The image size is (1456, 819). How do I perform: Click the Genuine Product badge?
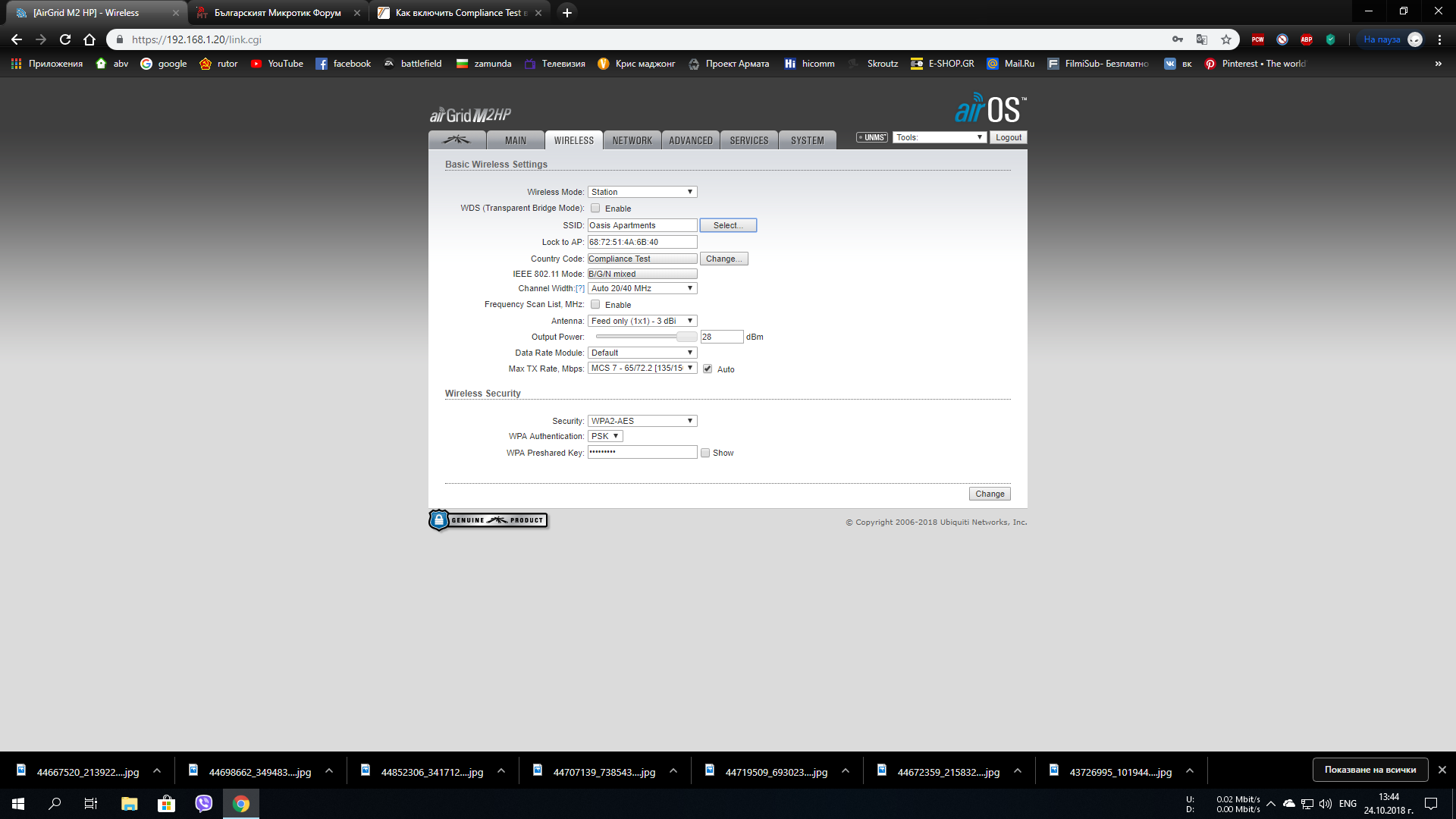click(488, 520)
